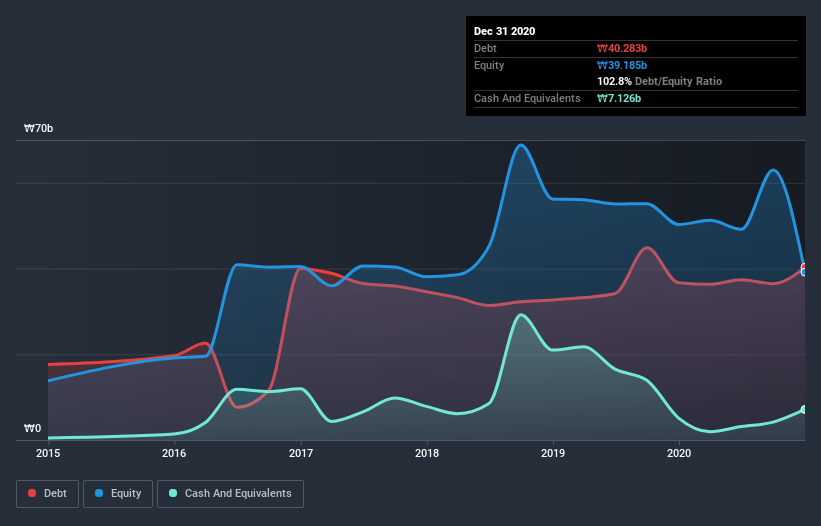The width and height of the screenshot is (821, 526).
Task: Click the Equity end data point marker
Action: point(804,272)
